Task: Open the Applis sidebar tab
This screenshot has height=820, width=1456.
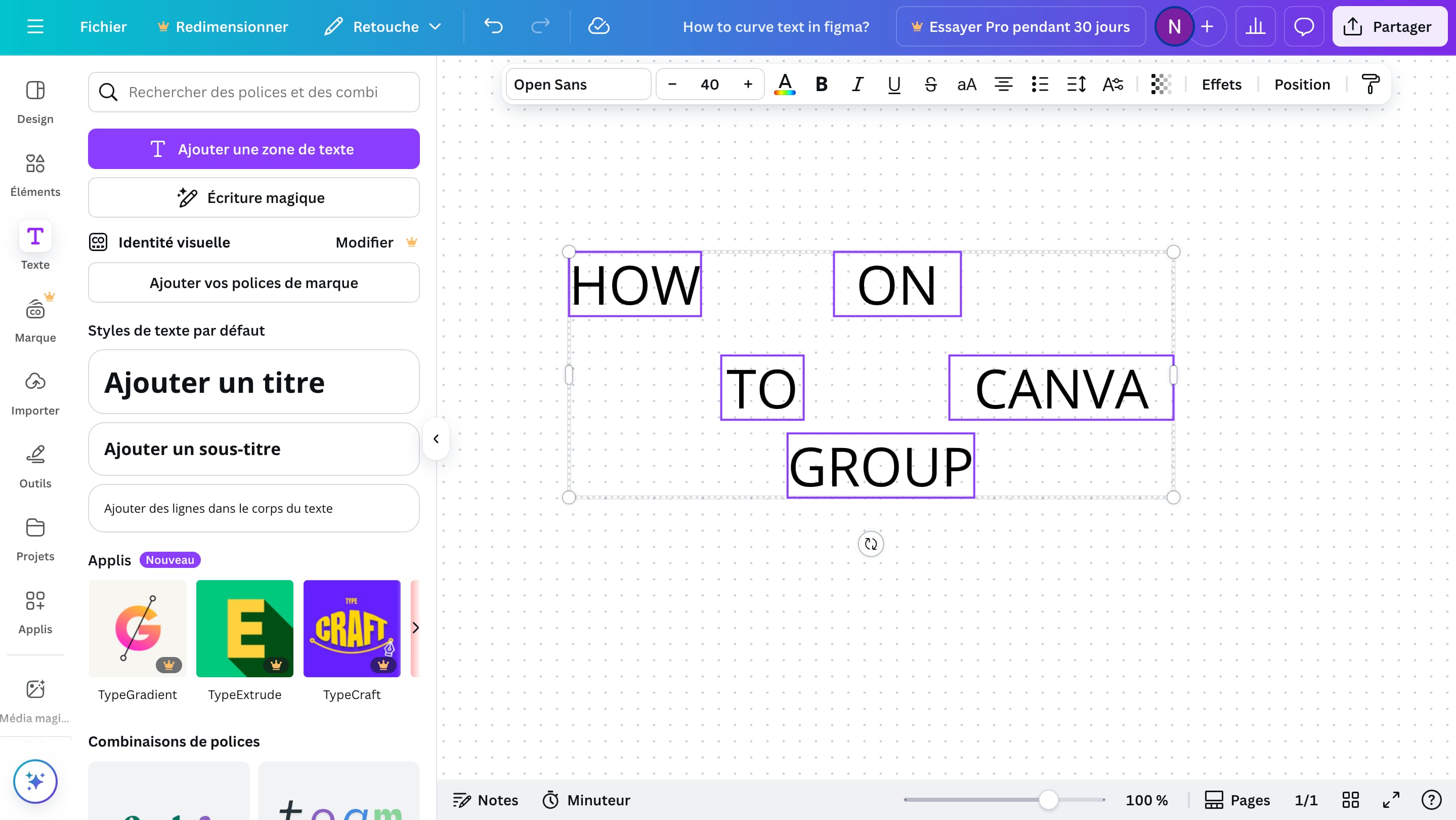Action: point(35,612)
